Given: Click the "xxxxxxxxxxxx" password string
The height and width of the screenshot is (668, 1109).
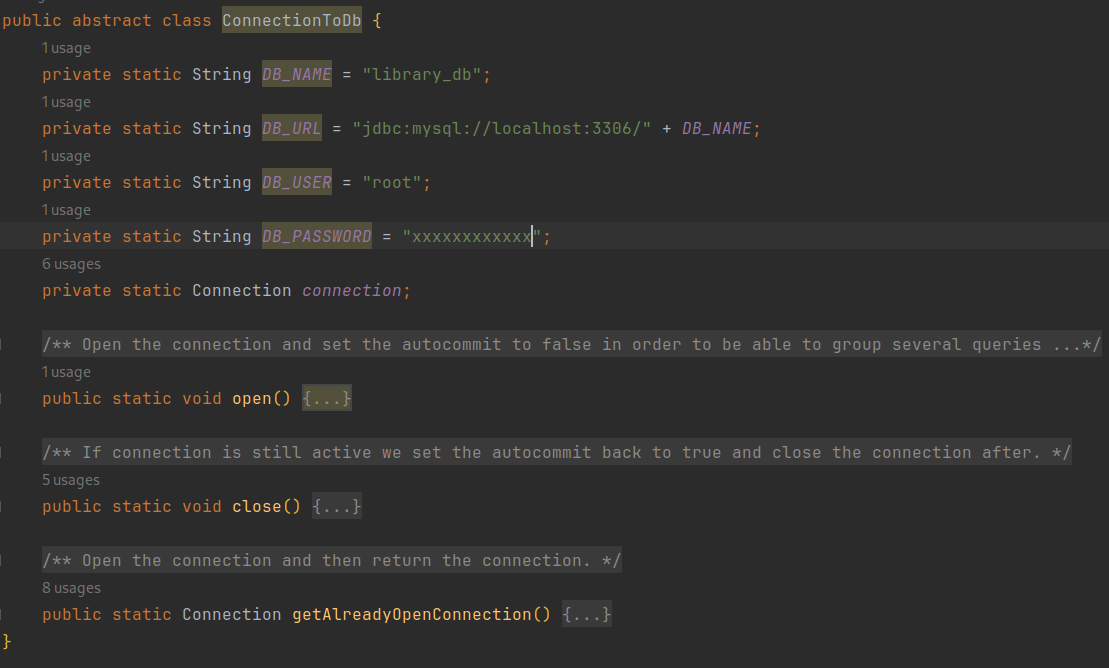Looking at the screenshot, I should coord(472,236).
